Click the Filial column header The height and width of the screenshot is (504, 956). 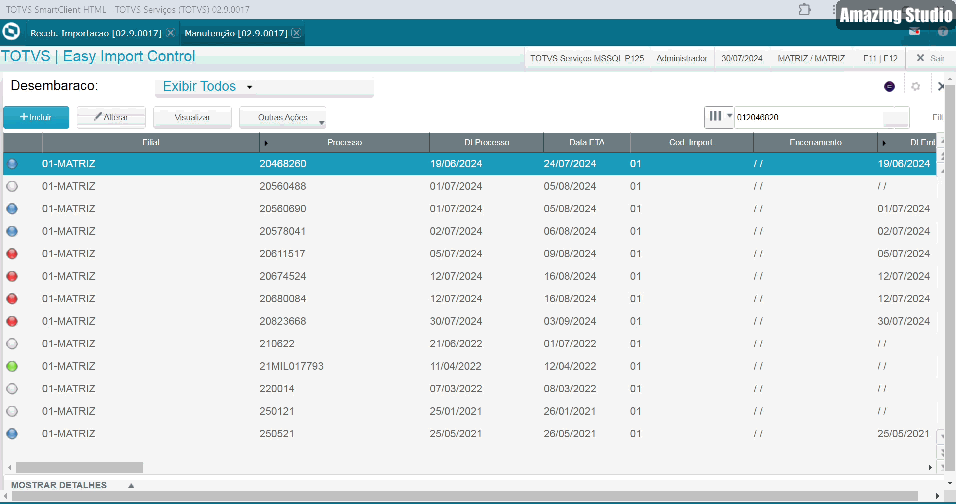(x=151, y=143)
